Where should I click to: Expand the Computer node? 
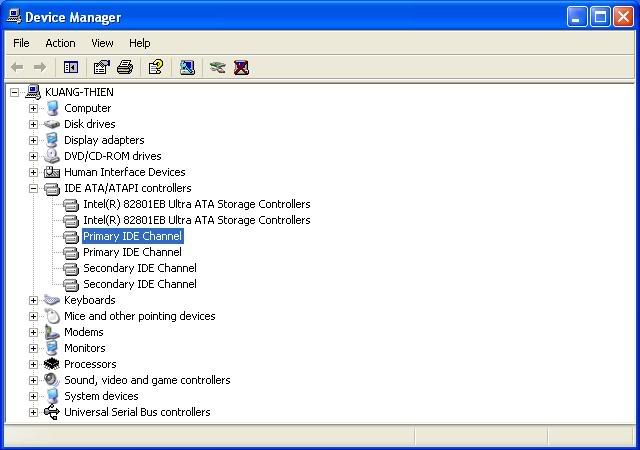point(33,108)
